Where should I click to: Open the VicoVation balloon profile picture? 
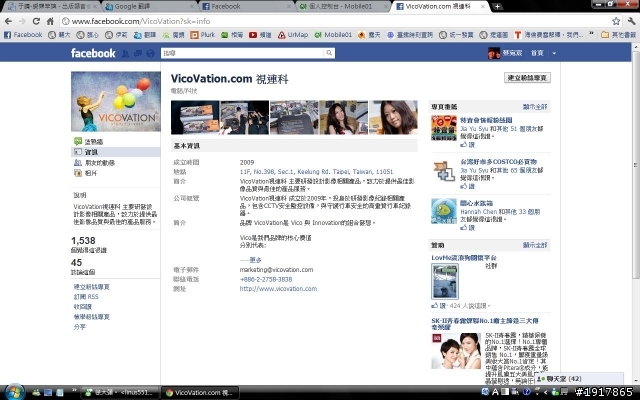click(116, 102)
